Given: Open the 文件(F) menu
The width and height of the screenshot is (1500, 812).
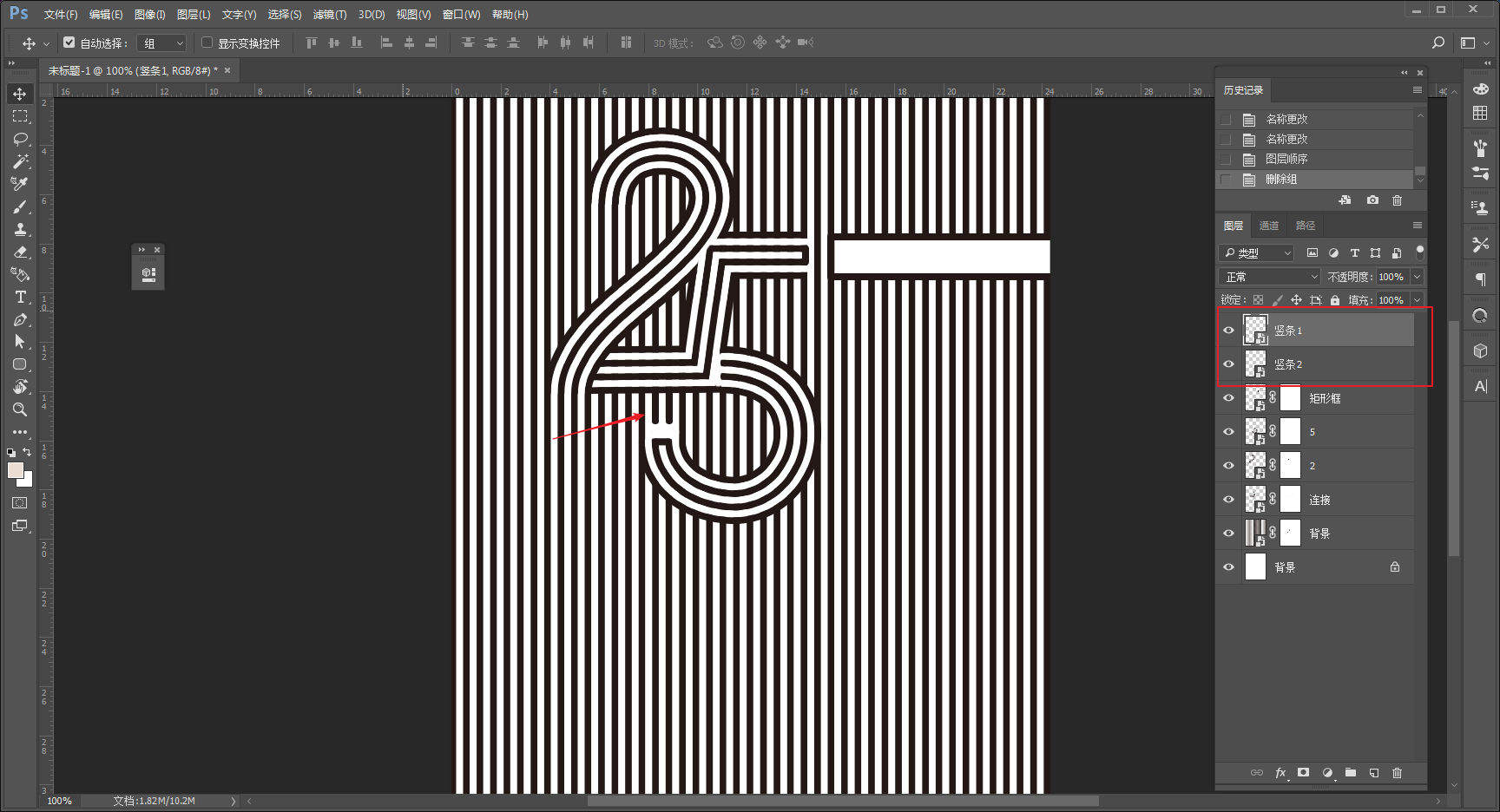Looking at the screenshot, I should point(61,15).
